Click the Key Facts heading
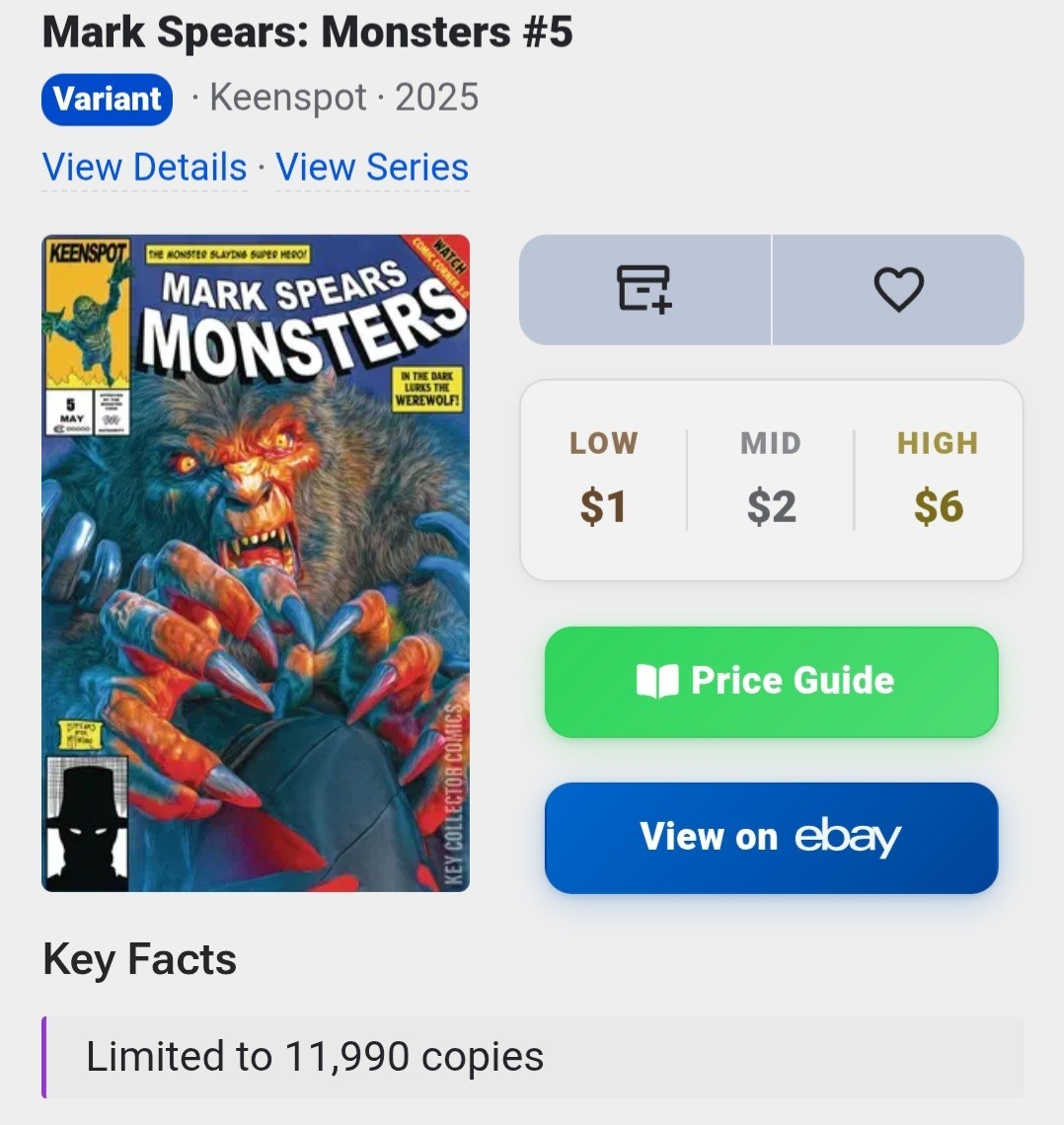Image resolution: width=1064 pixels, height=1125 pixels. pos(139,959)
